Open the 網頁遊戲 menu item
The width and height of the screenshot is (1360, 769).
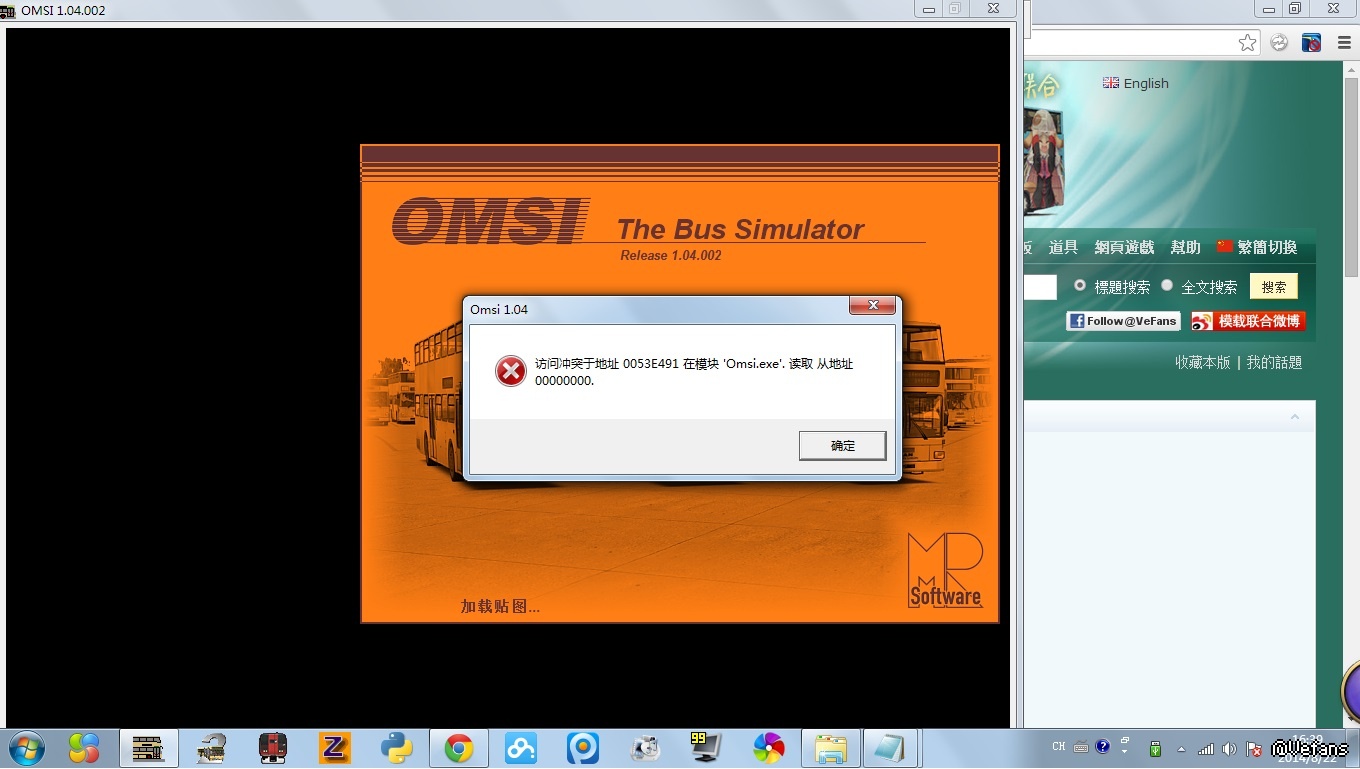coord(1124,247)
